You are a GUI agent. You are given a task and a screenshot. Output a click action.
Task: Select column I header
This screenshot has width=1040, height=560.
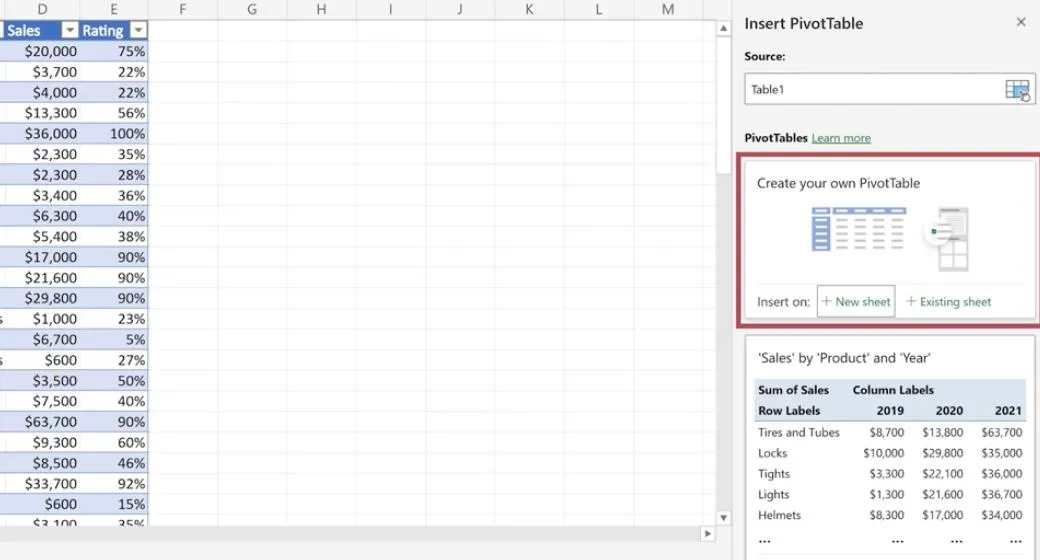click(x=390, y=9)
